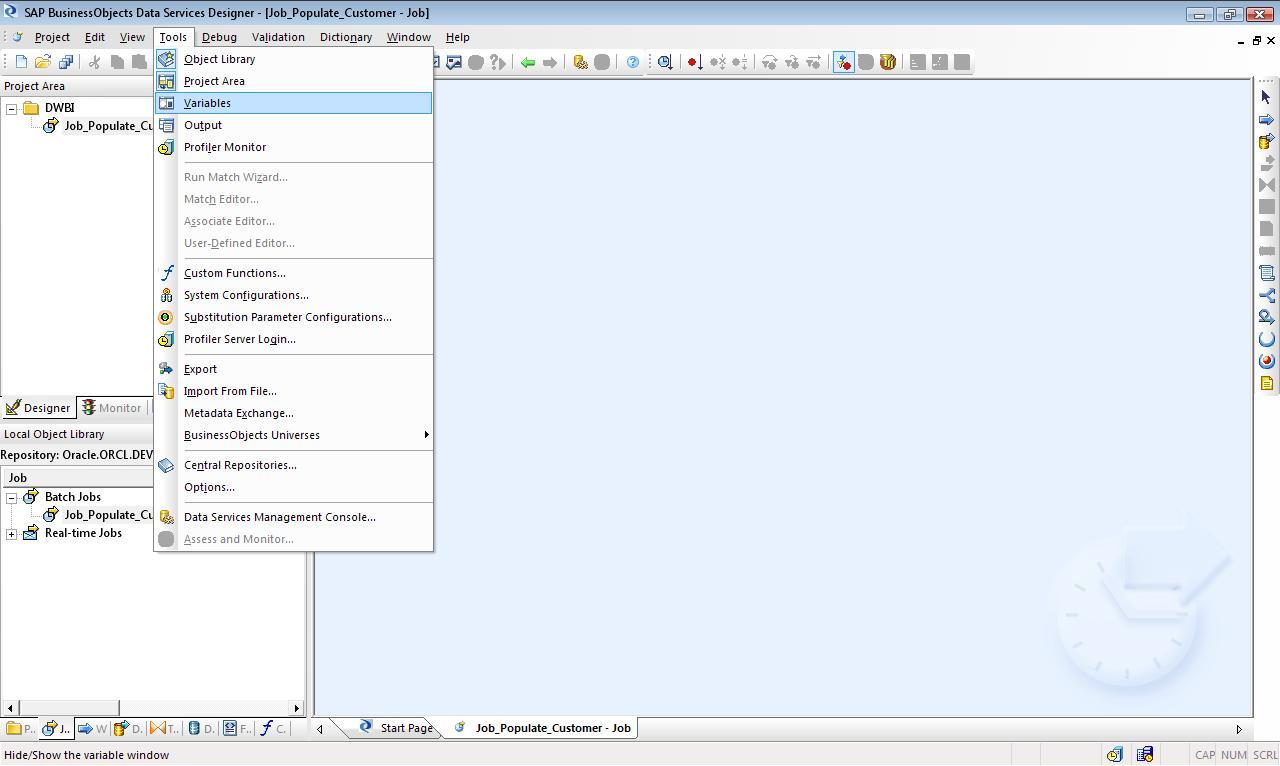Open the Data Flows tab in the library
The image size is (1280, 766).
click(128, 728)
